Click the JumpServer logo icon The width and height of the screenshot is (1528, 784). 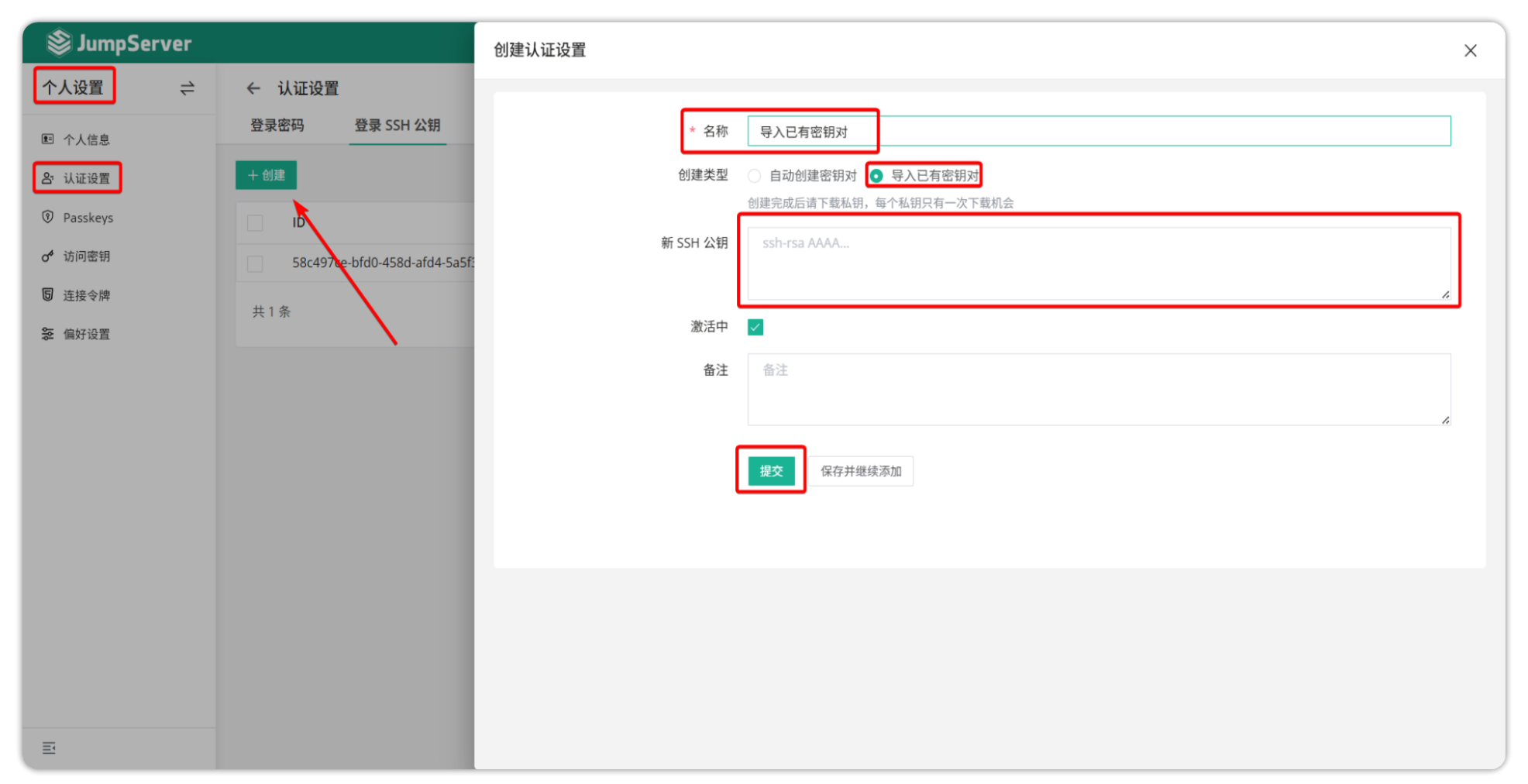[x=59, y=43]
